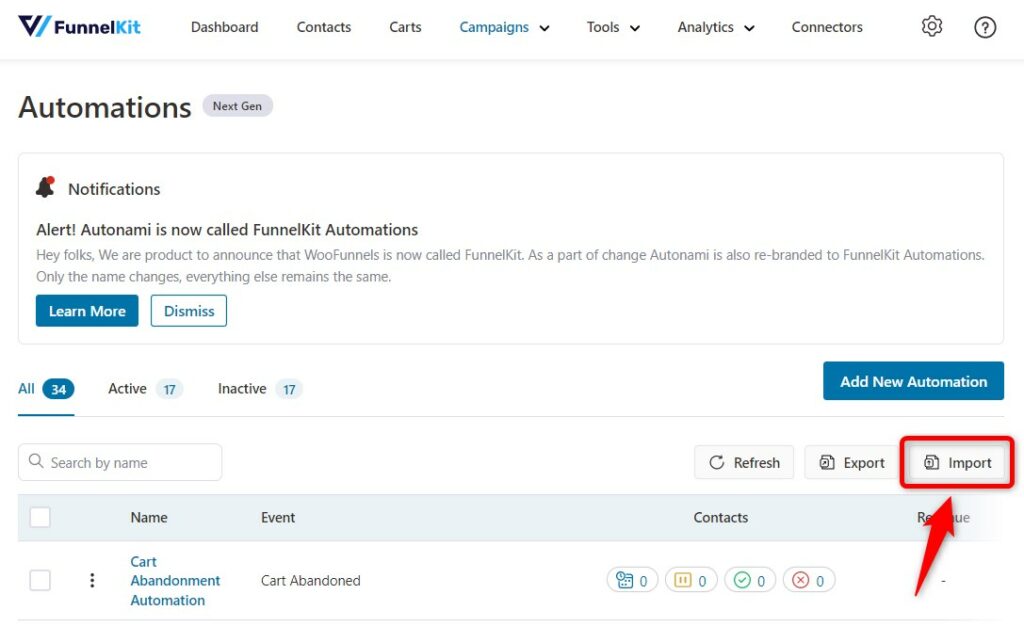Viewport: 1024px width, 626px height.
Task: Open Carts in top navigation
Action: (x=406, y=27)
